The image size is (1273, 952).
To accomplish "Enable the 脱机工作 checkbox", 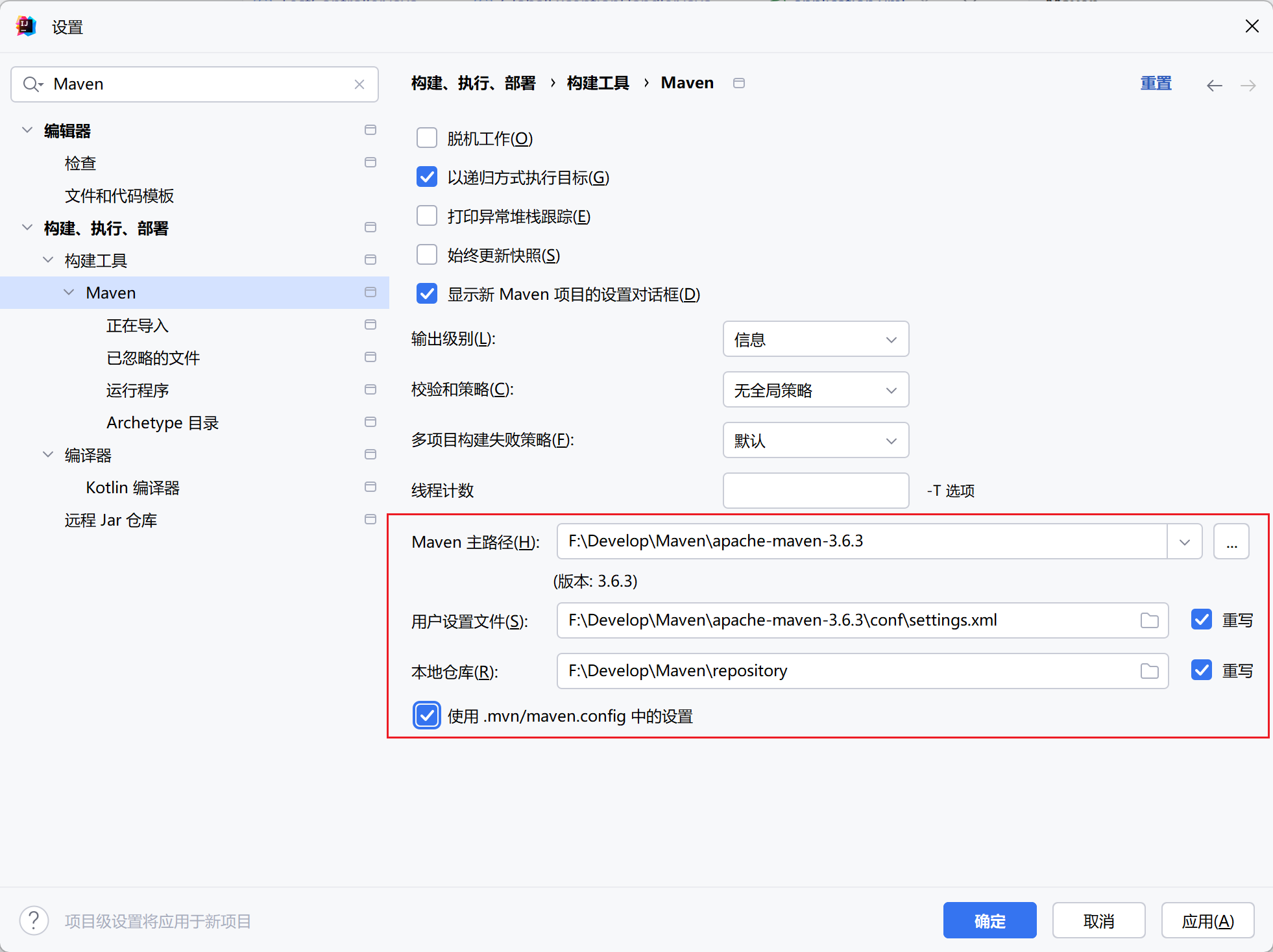I will pyautogui.click(x=427, y=138).
